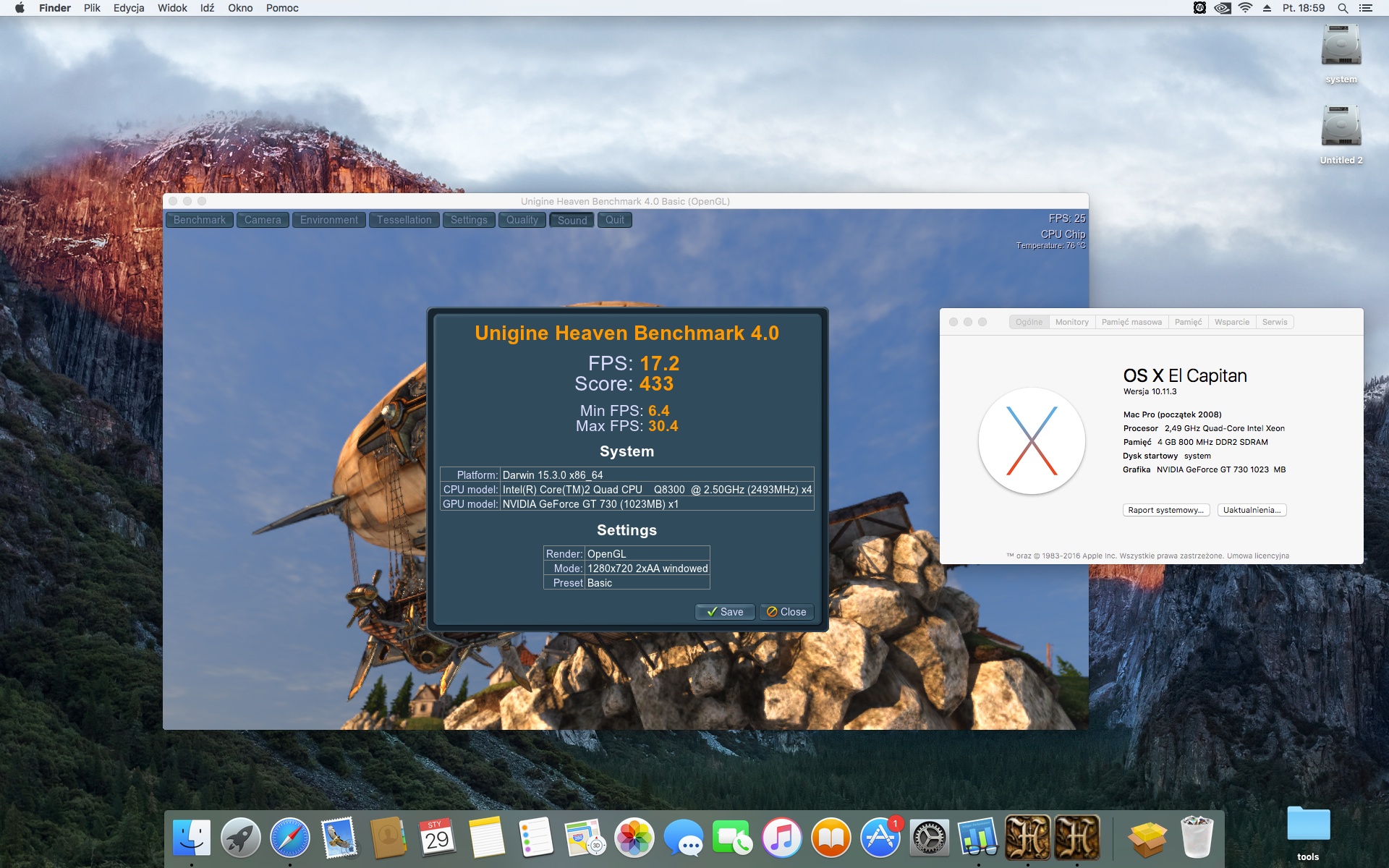Switch to the Monitory tab
1389x868 pixels.
[x=1071, y=322]
